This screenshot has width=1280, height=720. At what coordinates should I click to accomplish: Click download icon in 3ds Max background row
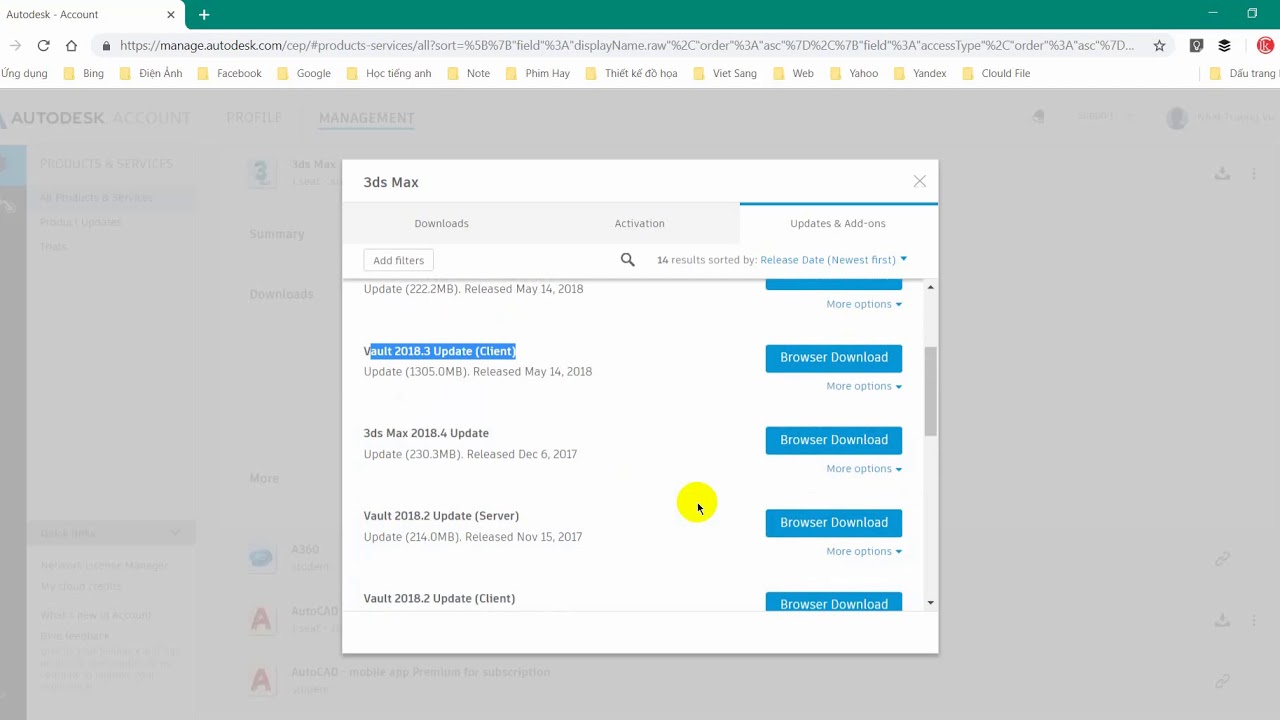coord(1222,173)
